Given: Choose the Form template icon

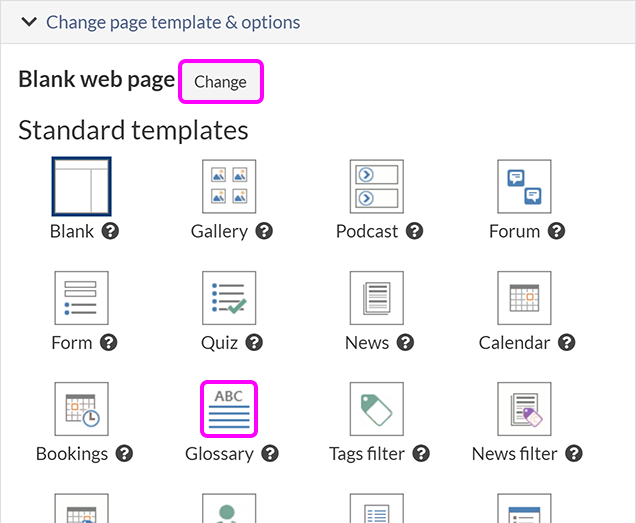Looking at the screenshot, I should coord(81,298).
